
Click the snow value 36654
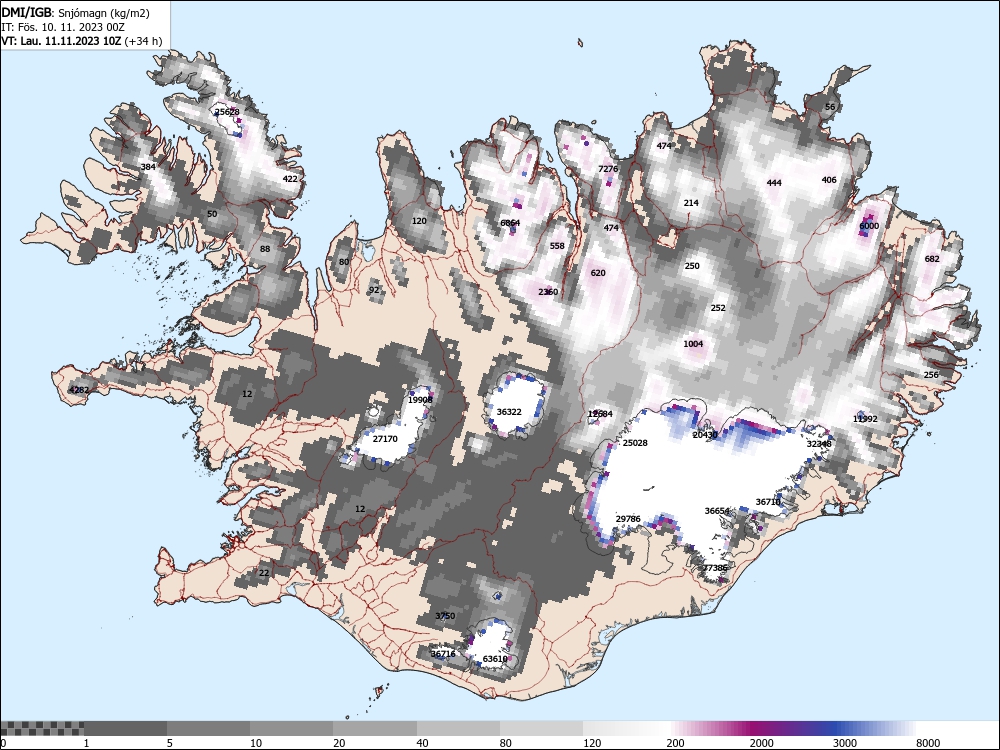click(x=717, y=511)
